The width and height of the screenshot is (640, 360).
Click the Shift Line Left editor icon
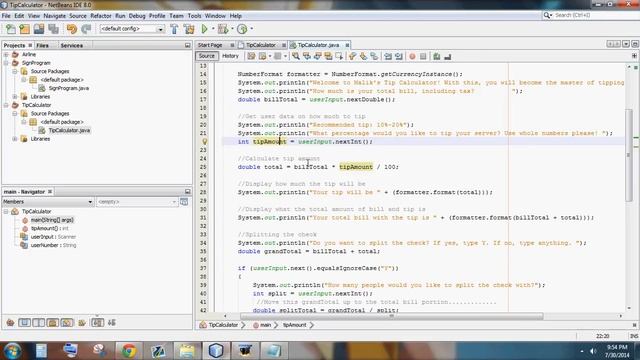(x=388, y=56)
